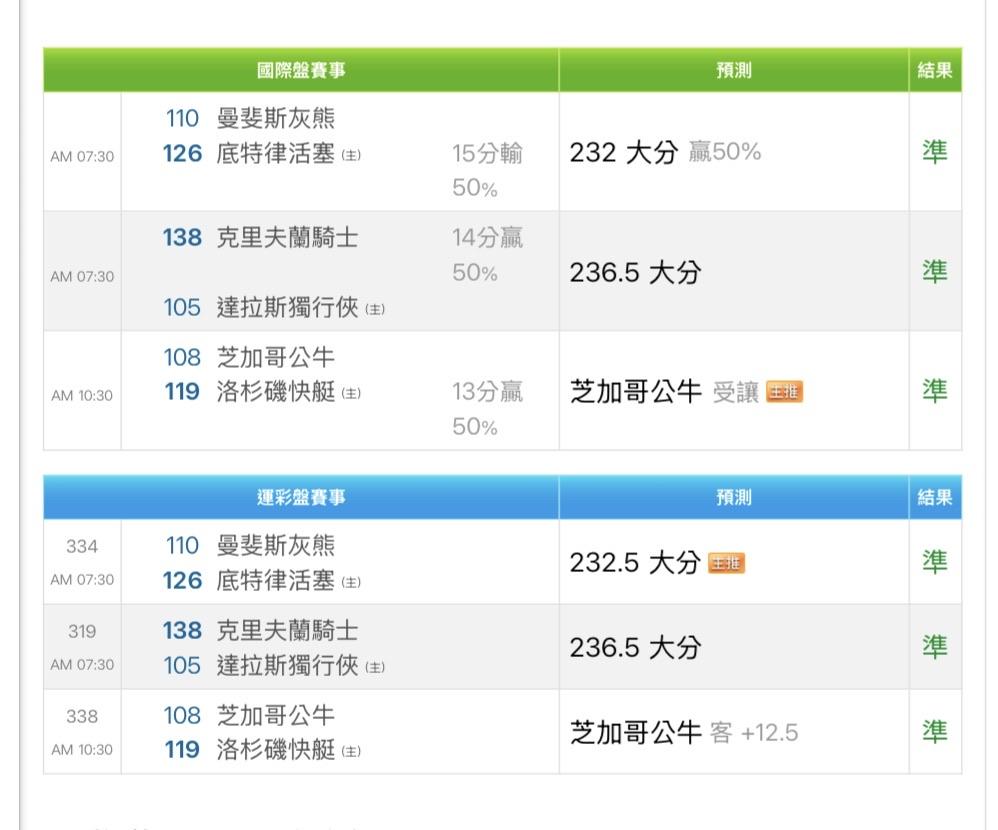Open 曼斐斯灰熊 team link in 國際盤 table
Viewport: 998px width, 830px height.
pyautogui.click(x=276, y=119)
